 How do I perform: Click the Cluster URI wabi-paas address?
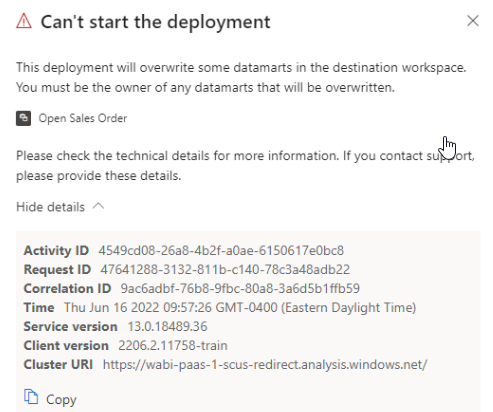pyautogui.click(x=265, y=365)
